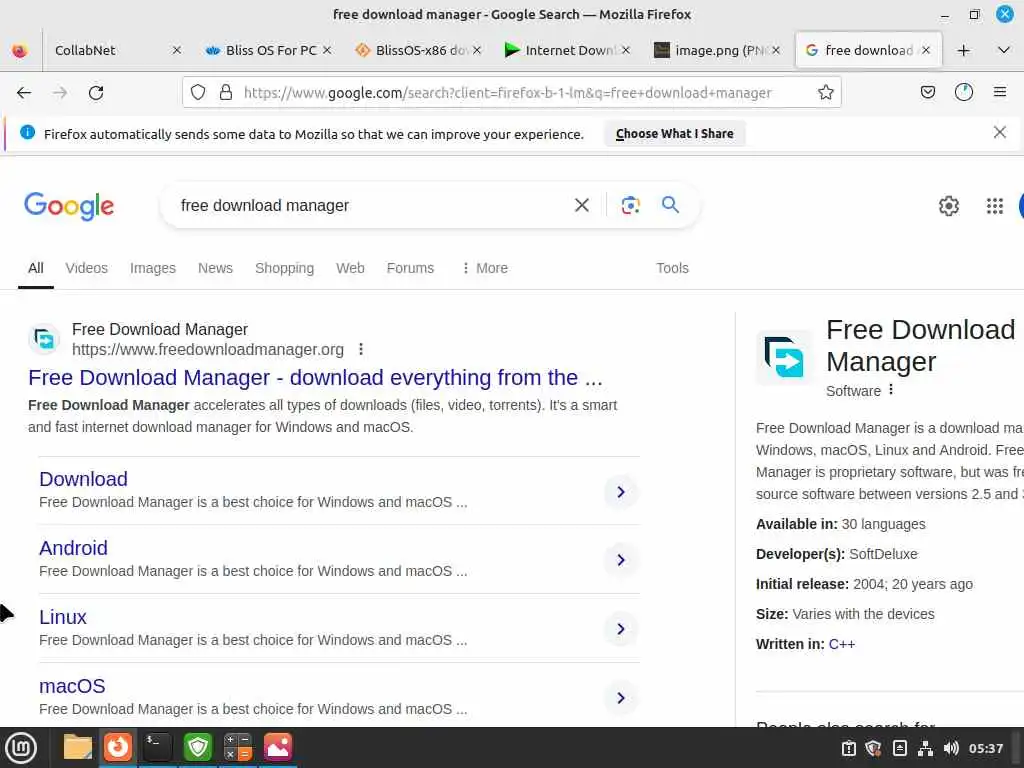Go forward to next page
Viewport: 1024px width, 768px height.
pyautogui.click(x=60, y=93)
